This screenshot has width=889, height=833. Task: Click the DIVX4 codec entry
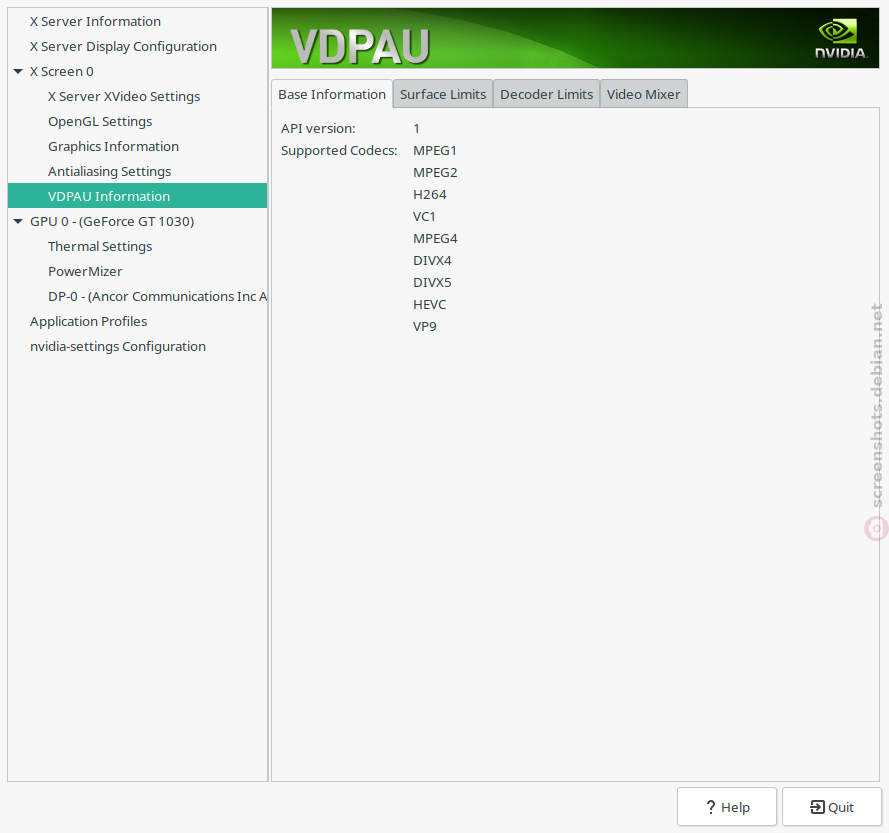(432, 261)
